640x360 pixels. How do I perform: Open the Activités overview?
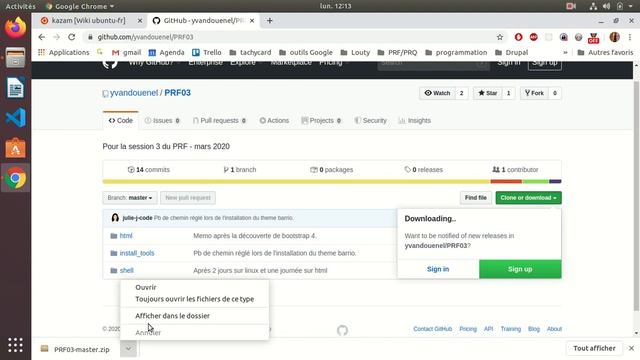[20, 6]
